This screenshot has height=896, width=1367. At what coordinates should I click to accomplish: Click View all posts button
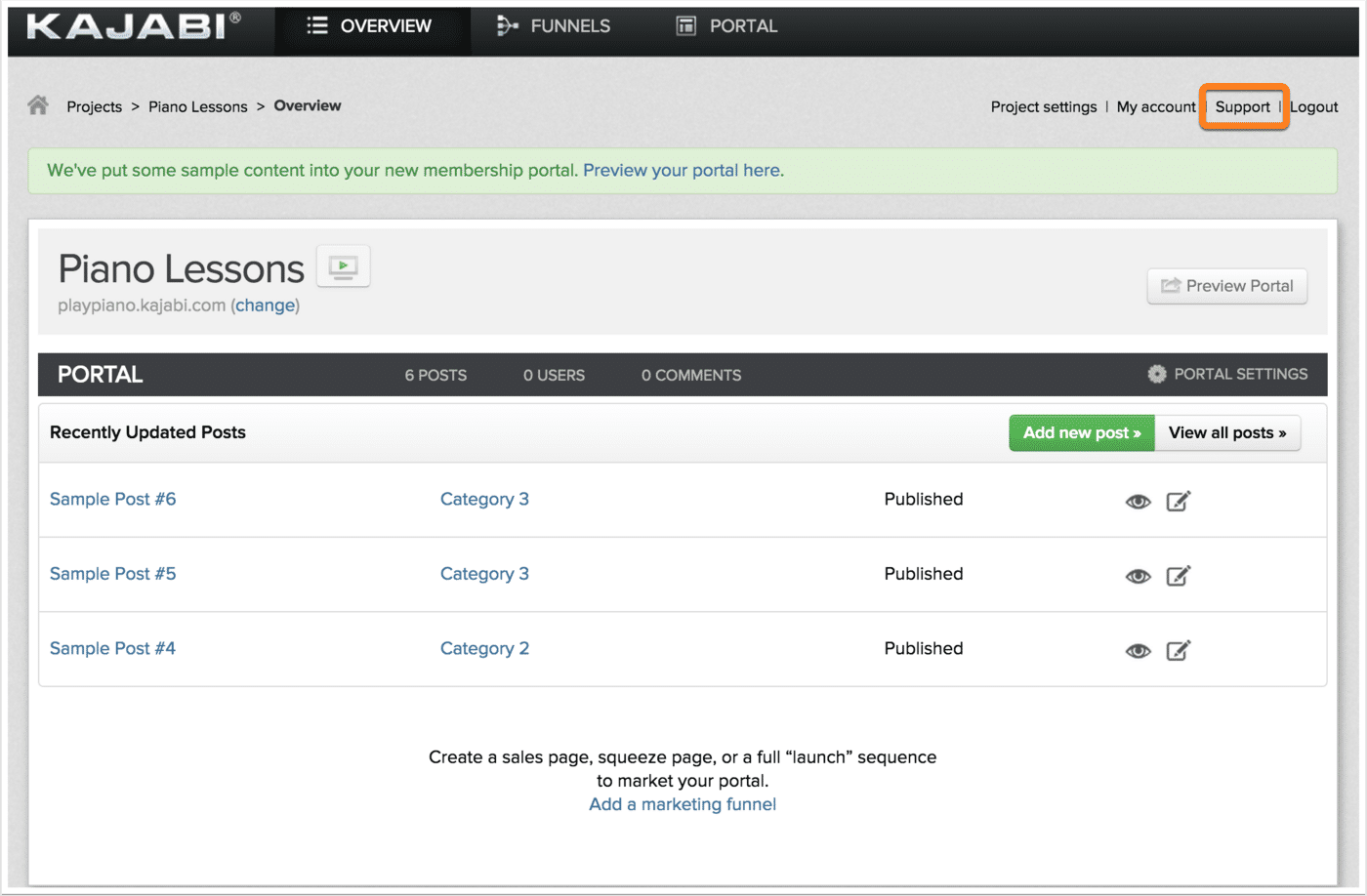pyautogui.click(x=1227, y=432)
